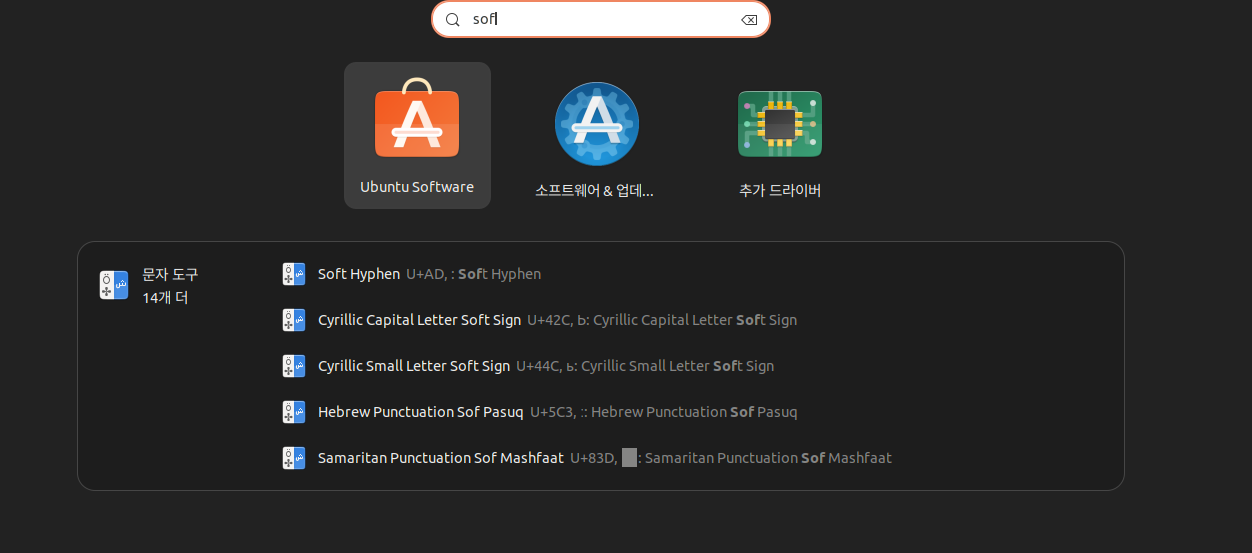1252x553 pixels.
Task: Click the character icon beside Soft Hyphen
Action: (293, 274)
